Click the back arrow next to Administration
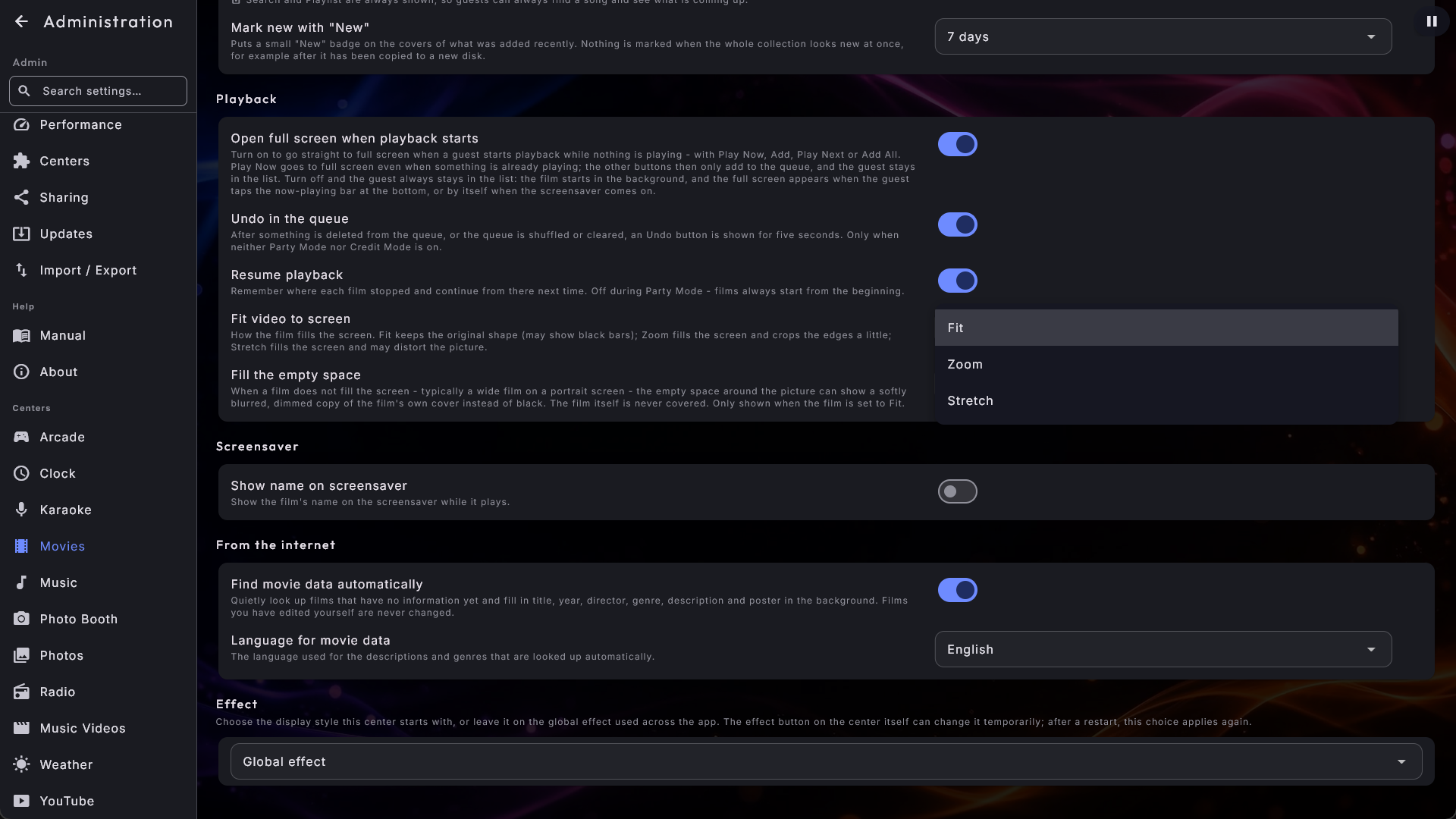Viewport: 1456px width, 819px height. [x=21, y=22]
